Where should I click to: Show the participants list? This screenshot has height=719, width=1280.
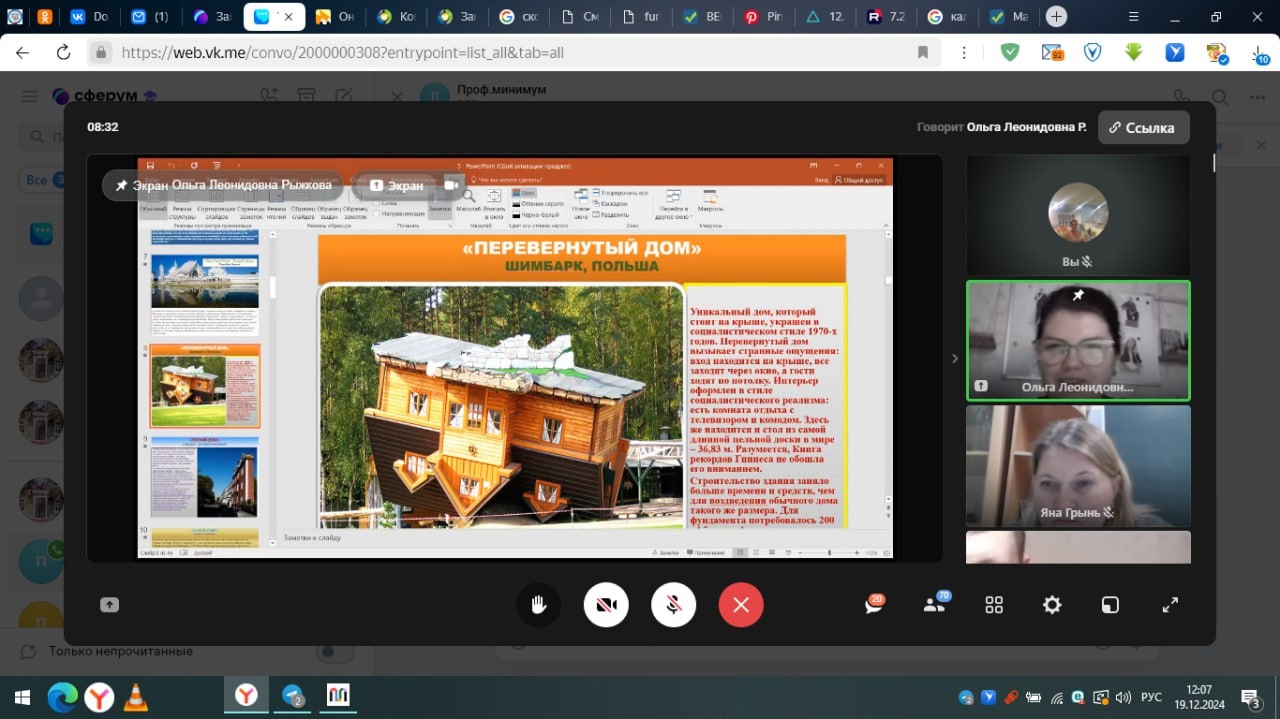pos(935,605)
